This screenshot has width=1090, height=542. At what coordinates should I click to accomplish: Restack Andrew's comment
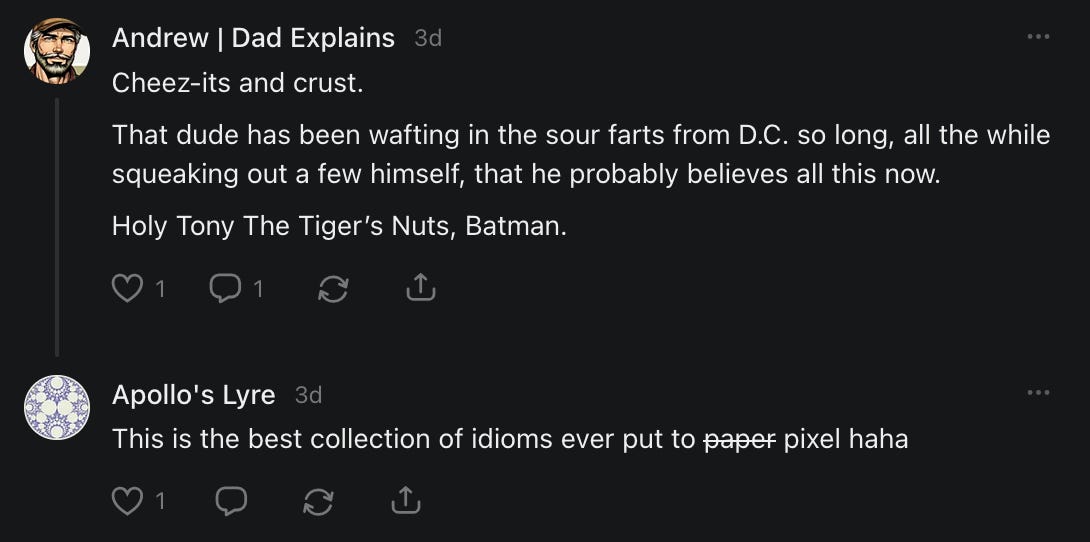coord(332,289)
